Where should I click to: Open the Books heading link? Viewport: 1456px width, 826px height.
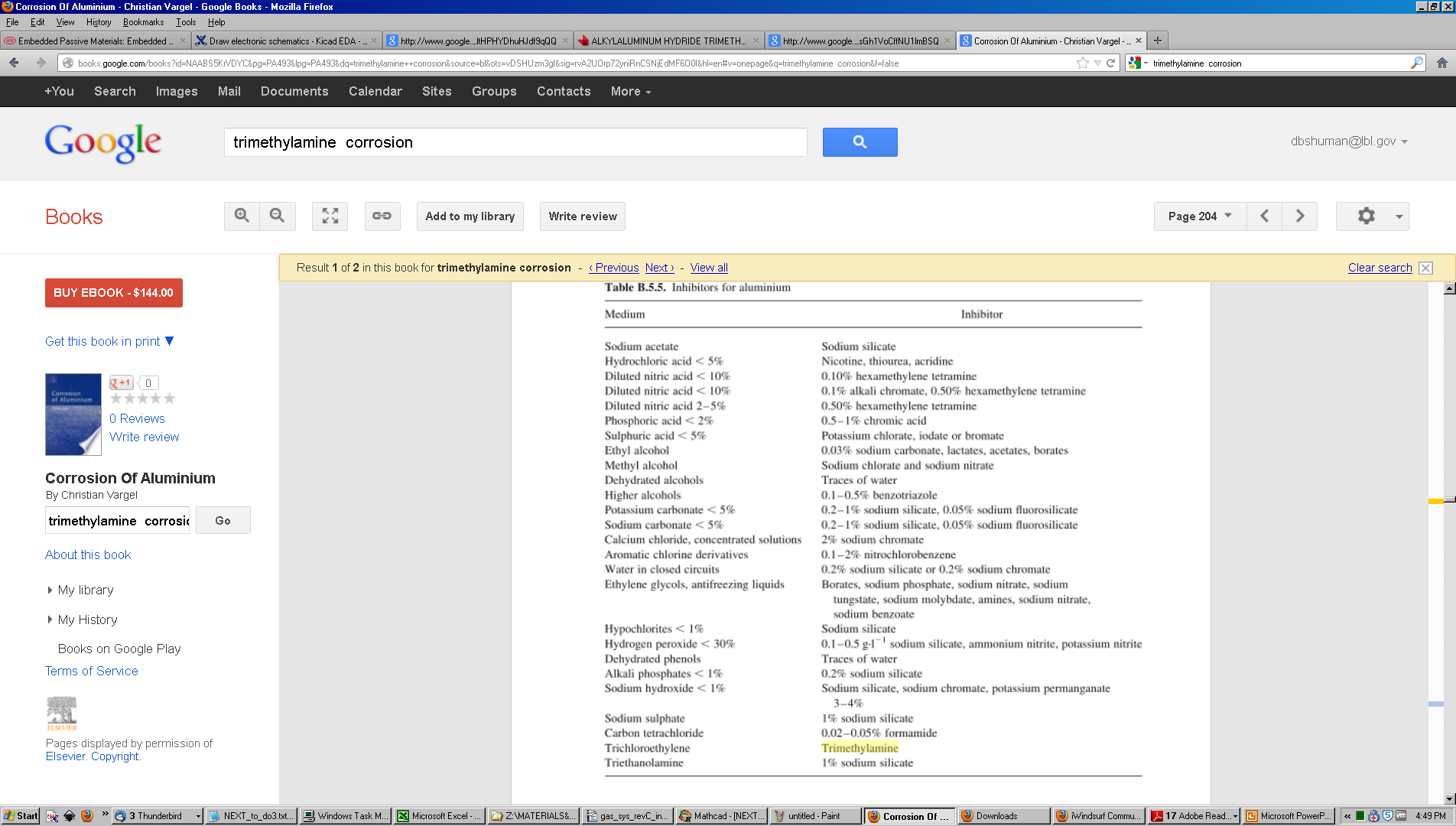(x=73, y=217)
